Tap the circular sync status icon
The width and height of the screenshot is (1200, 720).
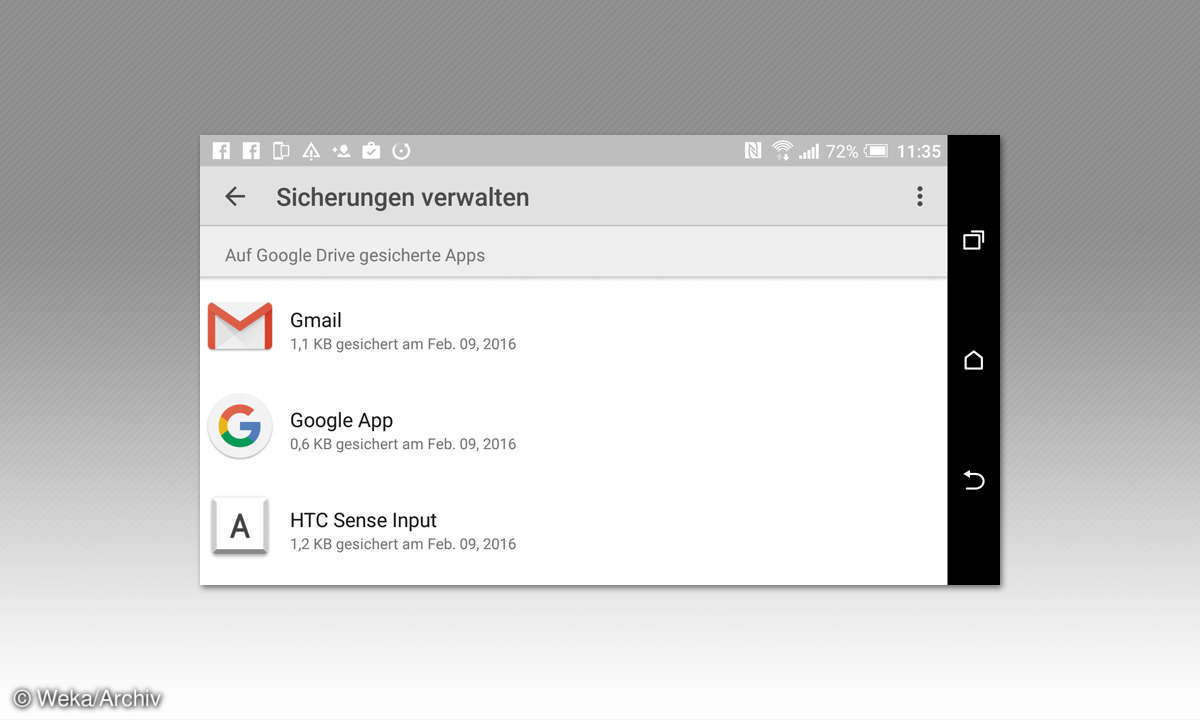tap(401, 151)
